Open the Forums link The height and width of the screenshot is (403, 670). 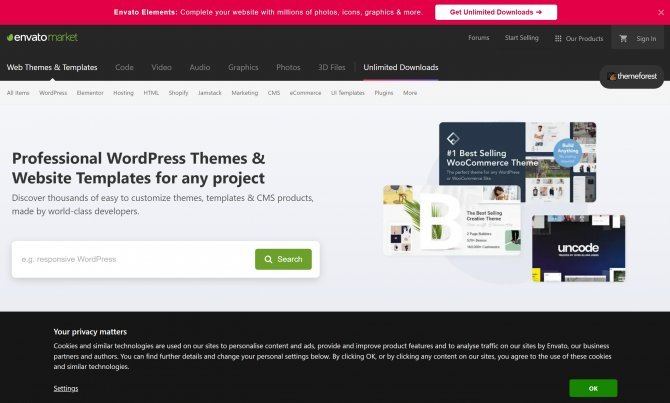[479, 38]
